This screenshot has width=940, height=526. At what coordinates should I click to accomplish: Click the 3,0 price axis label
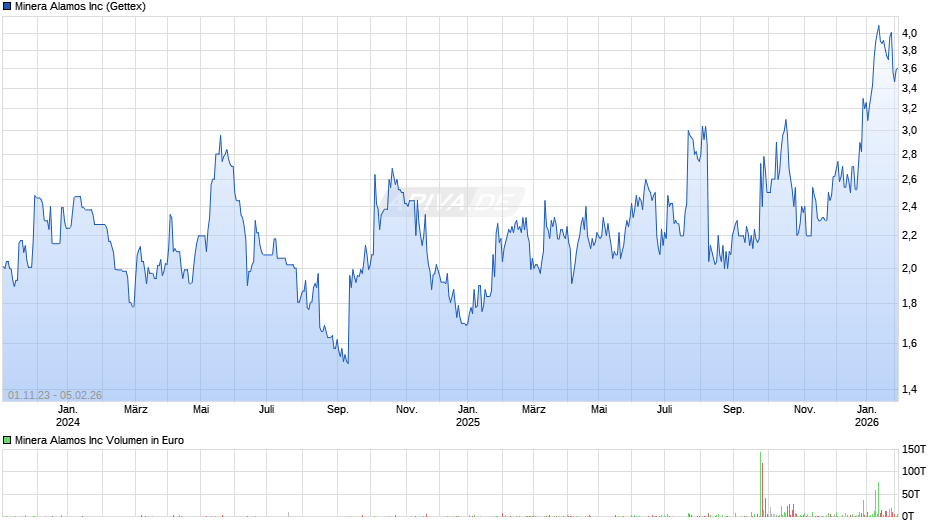(909, 130)
